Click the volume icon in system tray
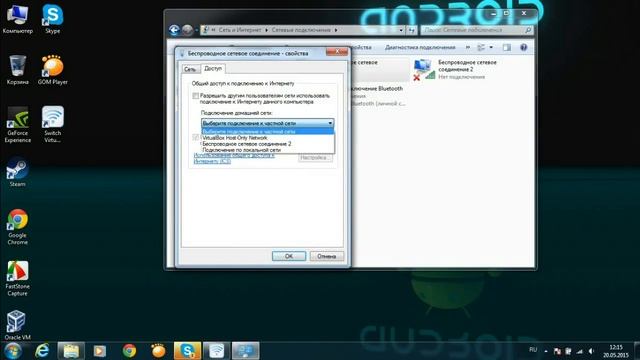Screen dimensions: 640x360 click(591, 351)
